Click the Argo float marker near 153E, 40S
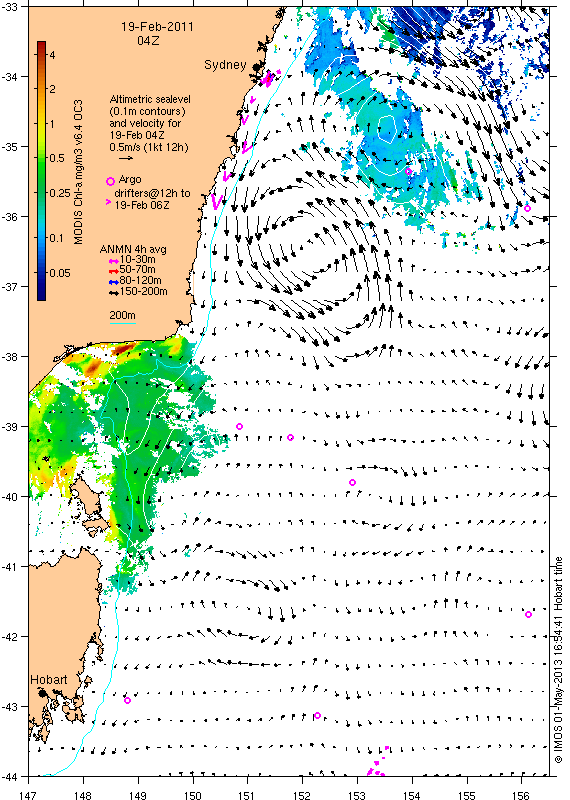Screen dimensions: 570x800 coord(352,482)
